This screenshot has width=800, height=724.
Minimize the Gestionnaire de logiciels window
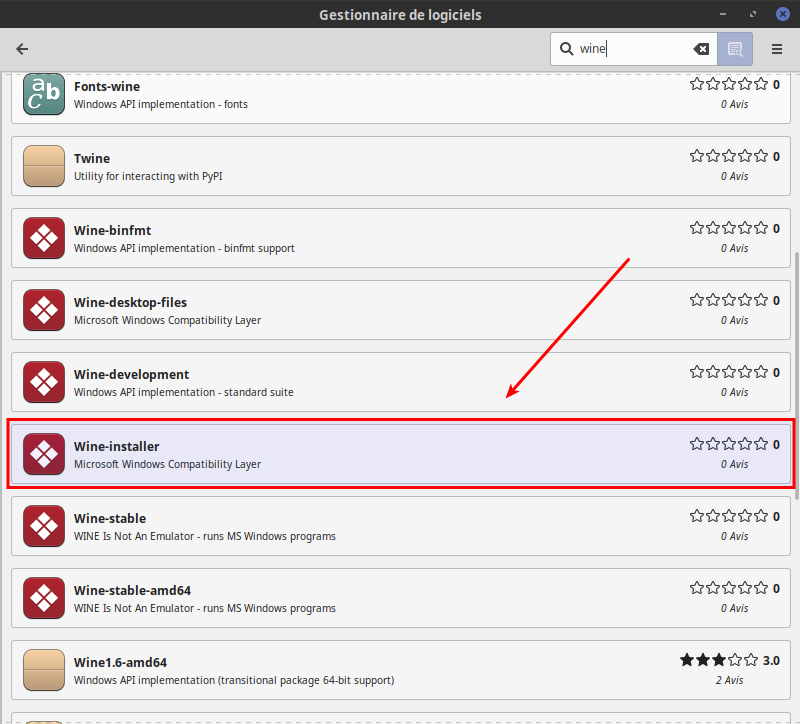pos(722,14)
